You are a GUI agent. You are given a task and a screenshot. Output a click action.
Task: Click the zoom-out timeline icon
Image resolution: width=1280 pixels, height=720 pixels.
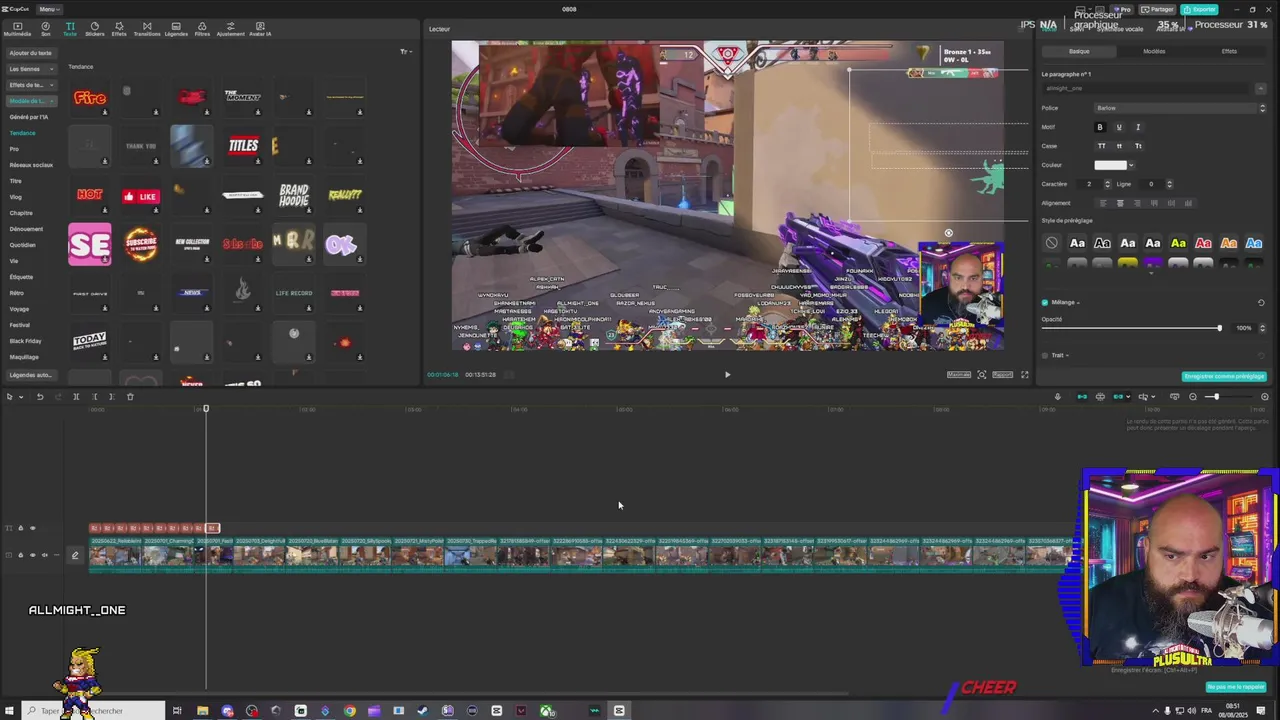pyautogui.click(x=1193, y=397)
